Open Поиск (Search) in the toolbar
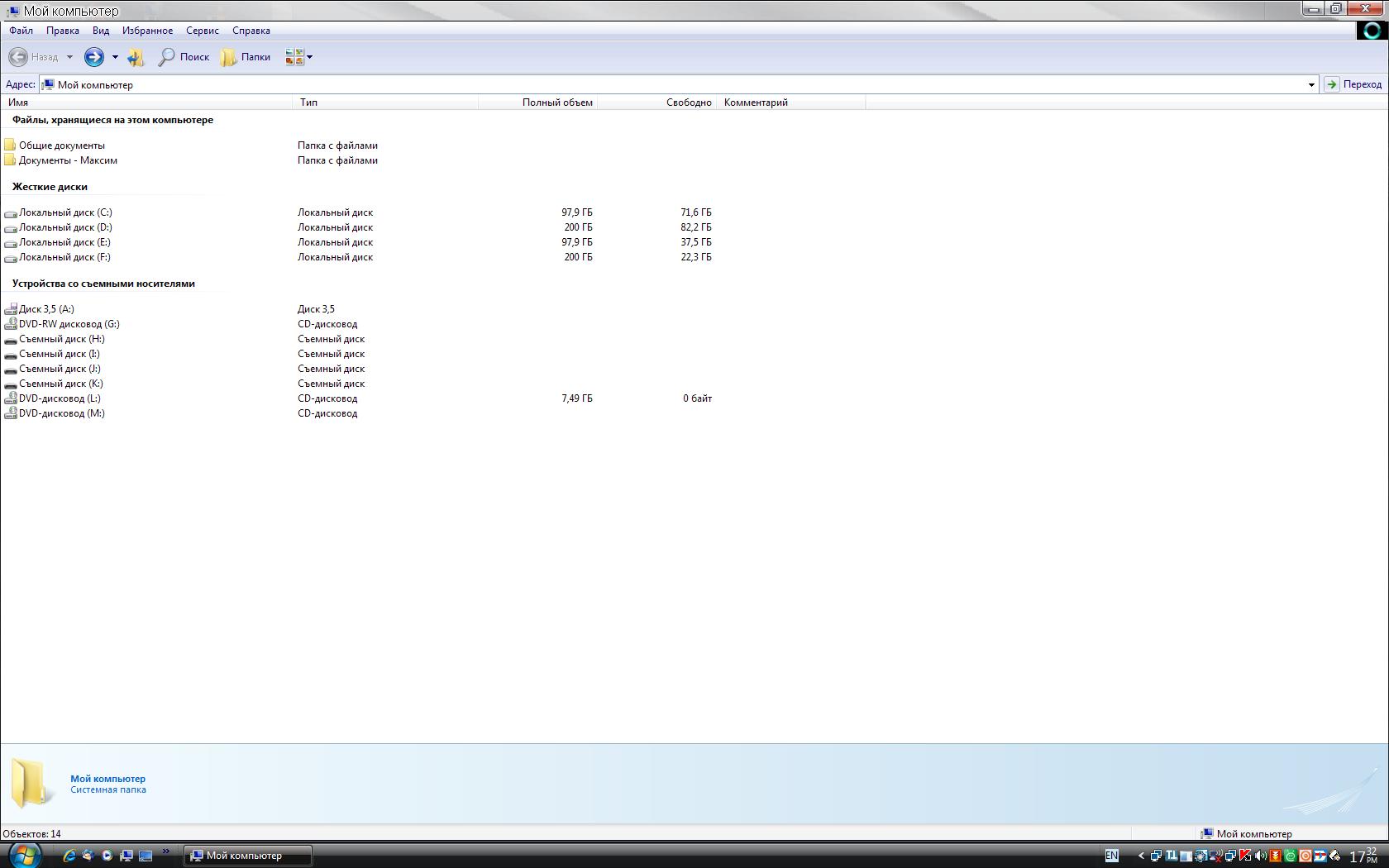1389x868 pixels. point(184,57)
